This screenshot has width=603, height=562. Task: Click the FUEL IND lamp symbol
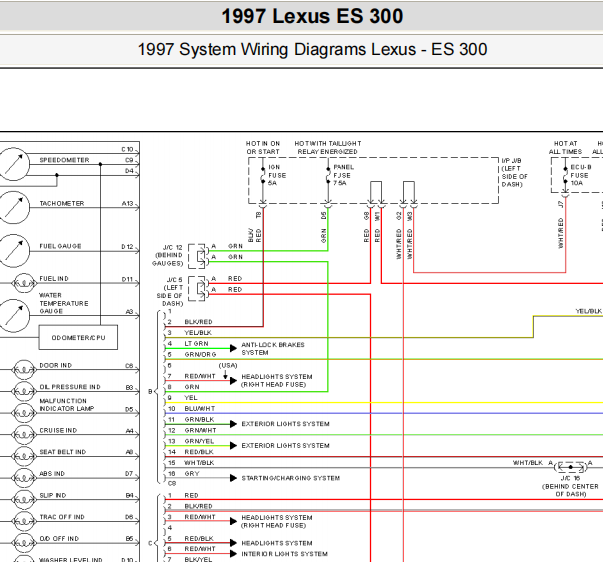click(x=24, y=283)
